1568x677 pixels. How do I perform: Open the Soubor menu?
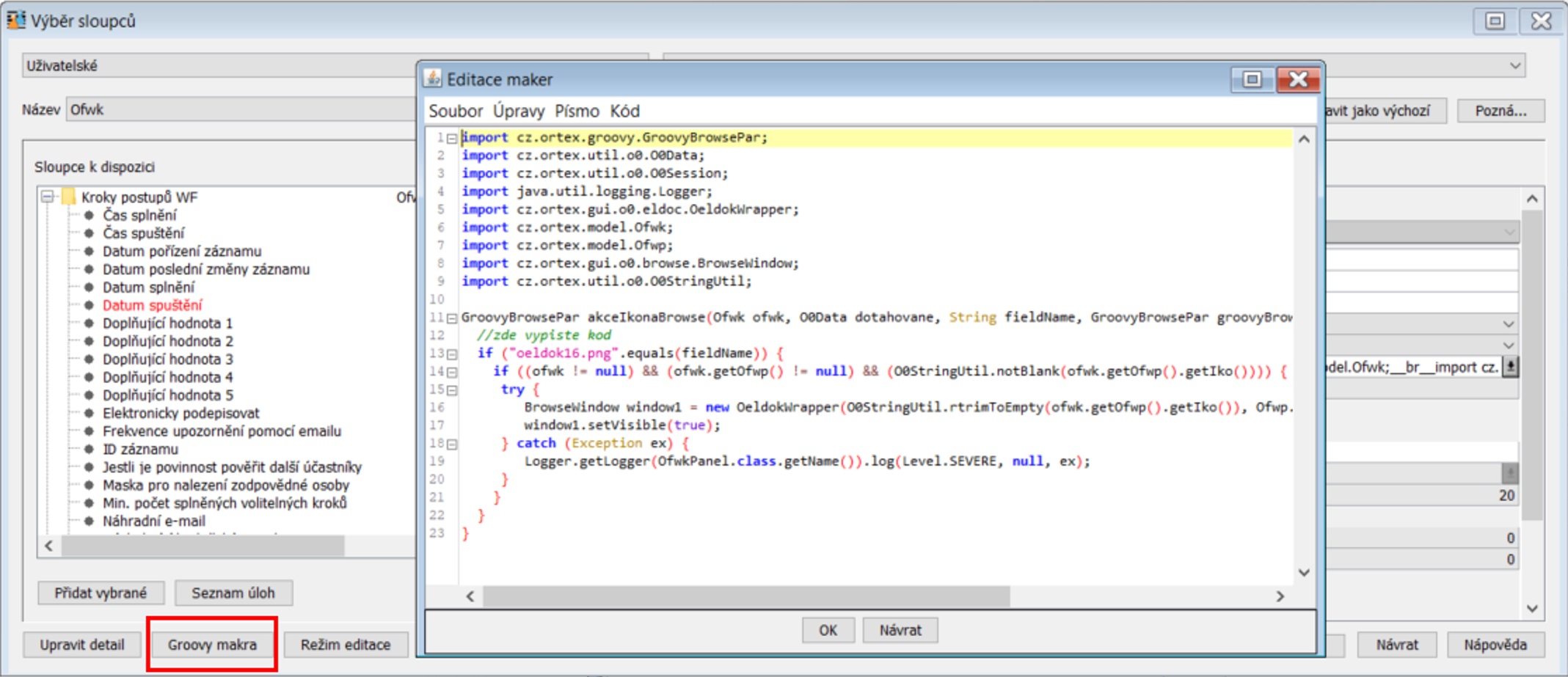[455, 111]
